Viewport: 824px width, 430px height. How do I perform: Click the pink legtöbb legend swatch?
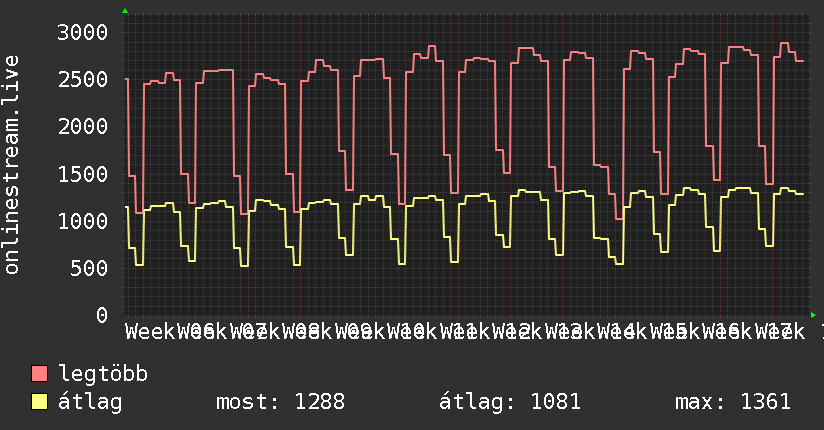(x=39, y=373)
